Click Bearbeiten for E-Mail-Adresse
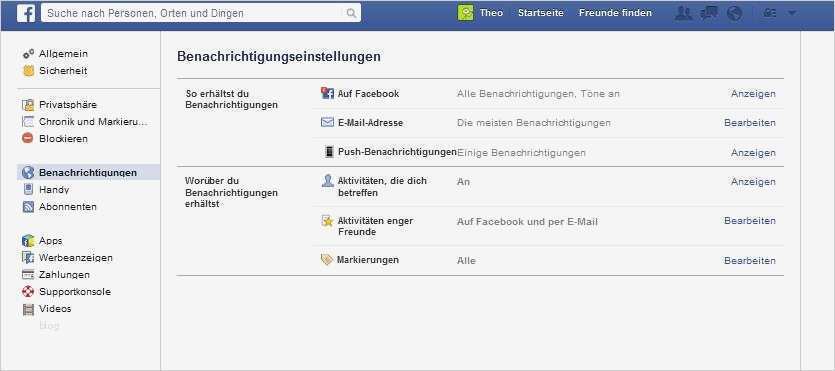Image resolution: width=835 pixels, height=371 pixels. (750, 123)
